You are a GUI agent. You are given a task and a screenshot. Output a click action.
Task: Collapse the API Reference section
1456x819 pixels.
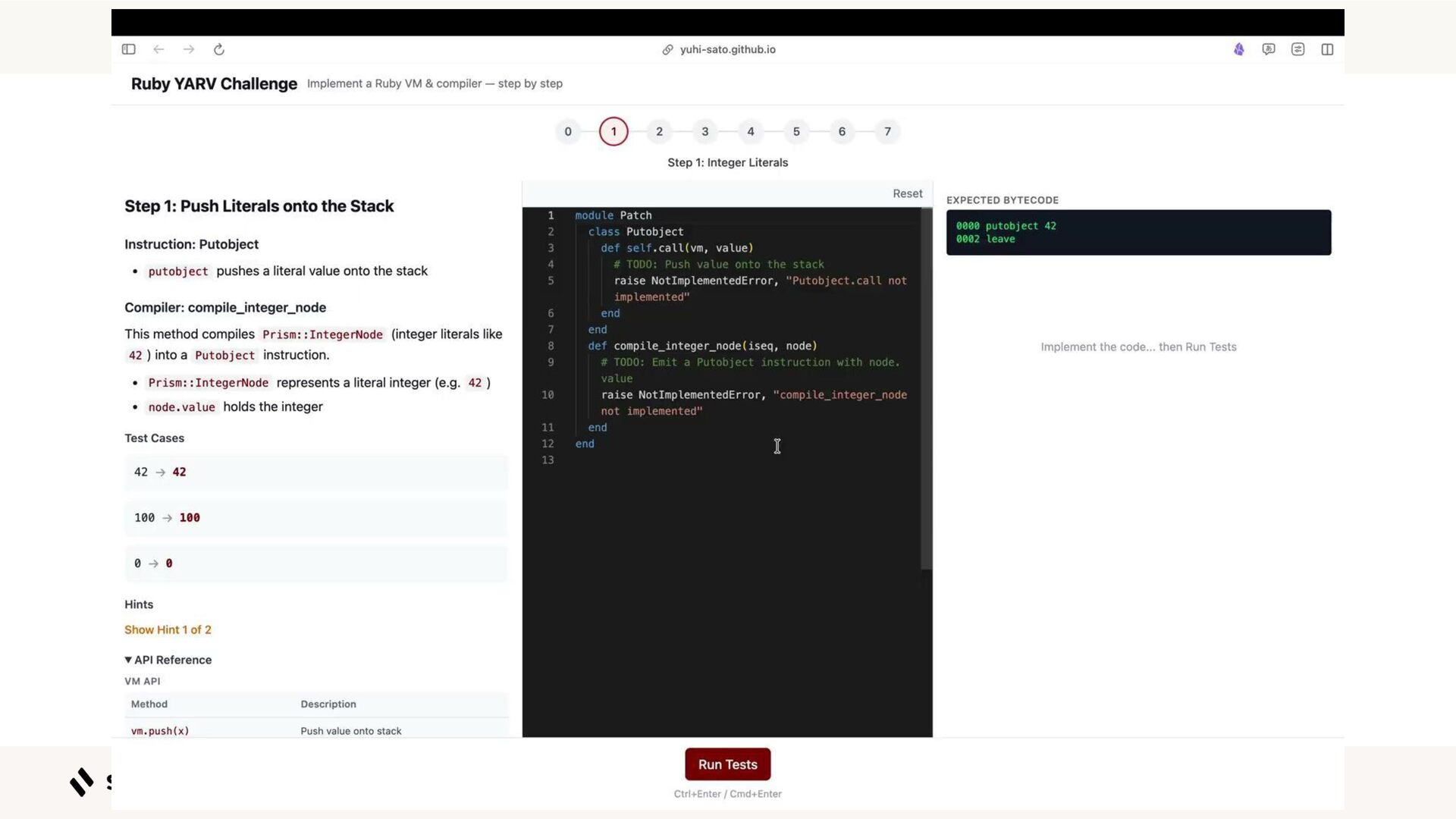tap(168, 660)
